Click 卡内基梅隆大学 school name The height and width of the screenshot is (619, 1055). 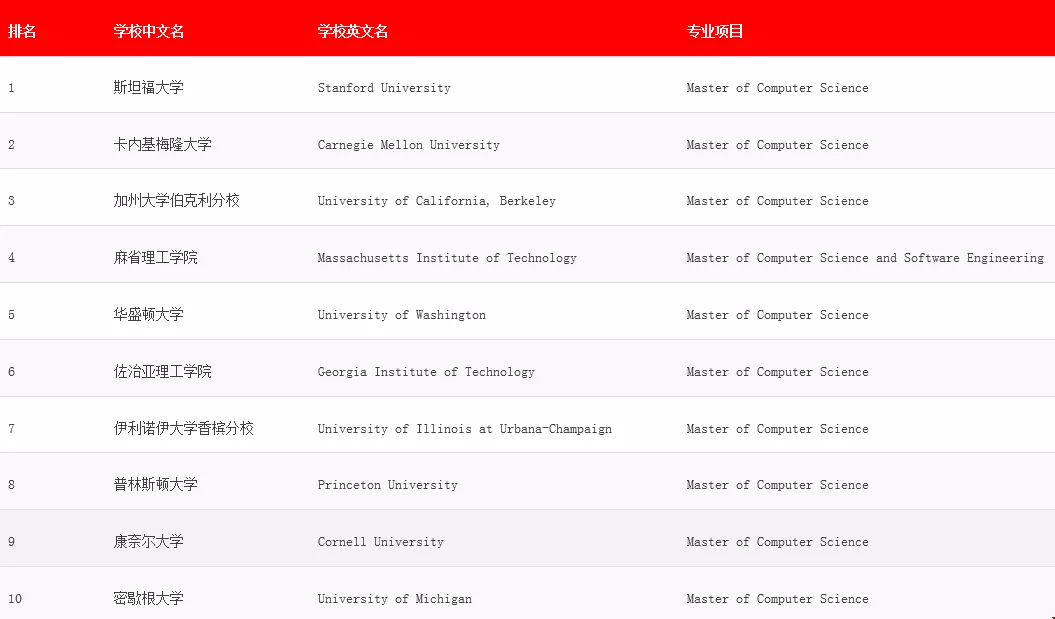[162, 145]
